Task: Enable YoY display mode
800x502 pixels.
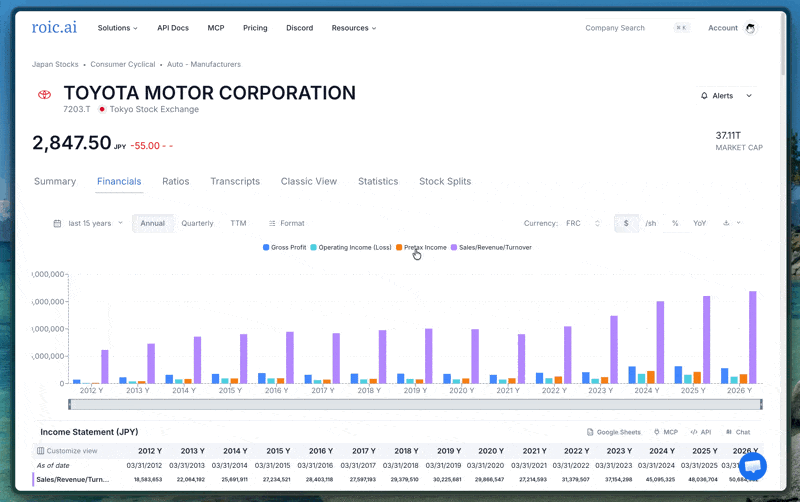Action: (x=699, y=223)
